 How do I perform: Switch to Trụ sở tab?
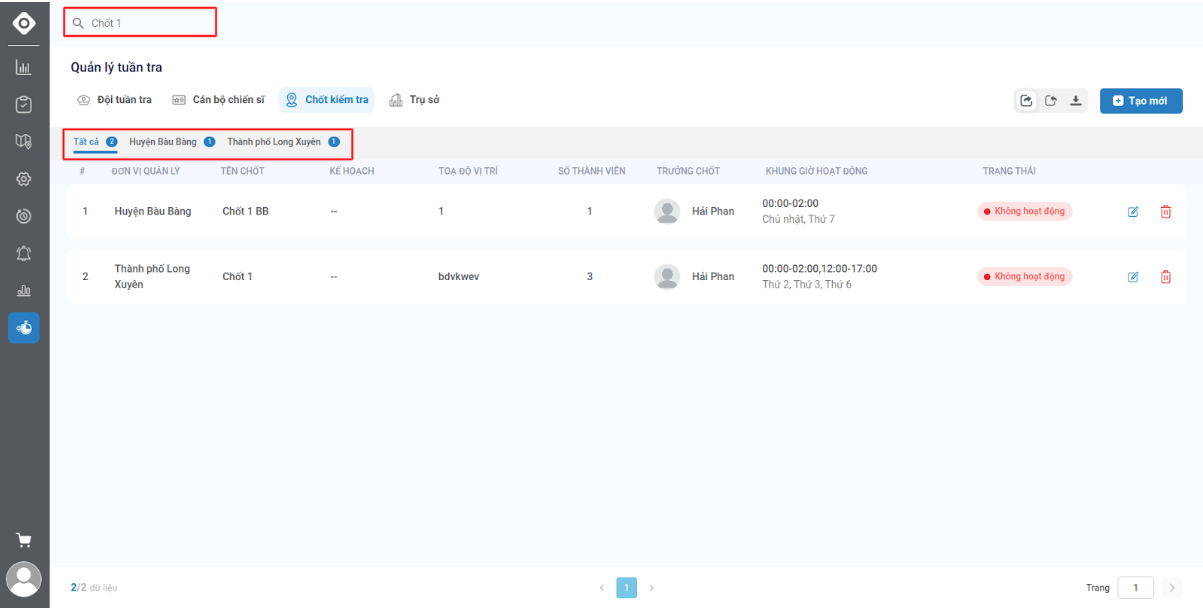[x=414, y=100]
